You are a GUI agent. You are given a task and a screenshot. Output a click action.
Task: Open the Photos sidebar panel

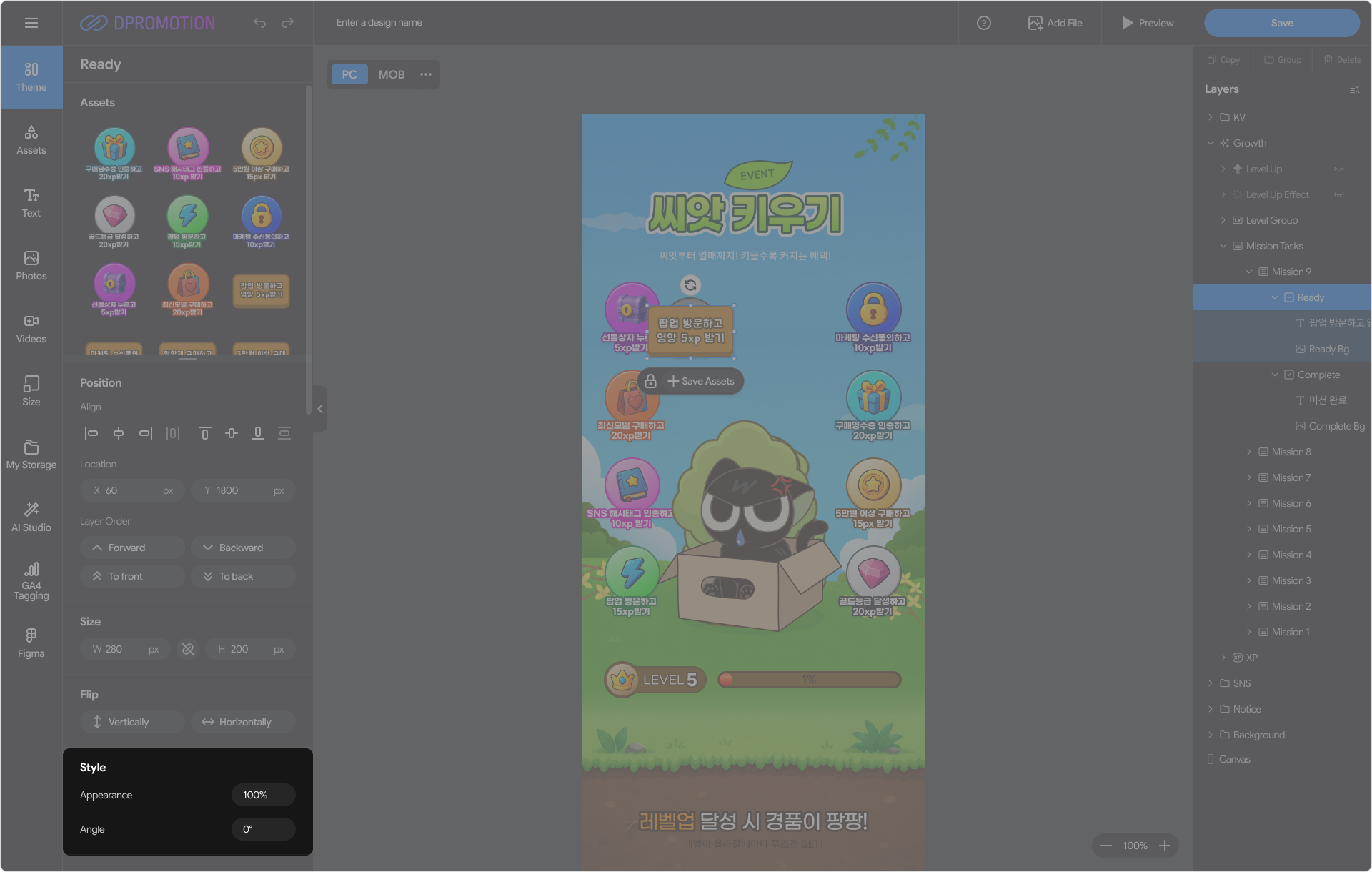tap(31, 266)
